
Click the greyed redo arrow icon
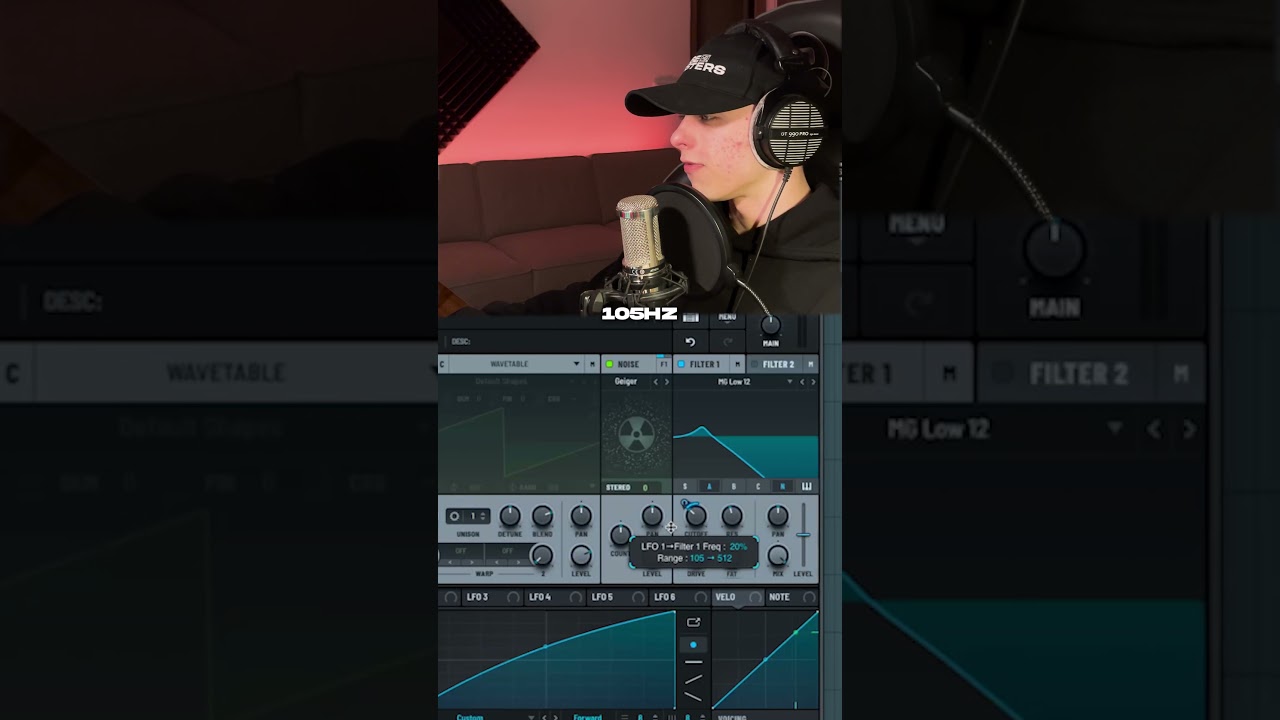click(x=727, y=341)
